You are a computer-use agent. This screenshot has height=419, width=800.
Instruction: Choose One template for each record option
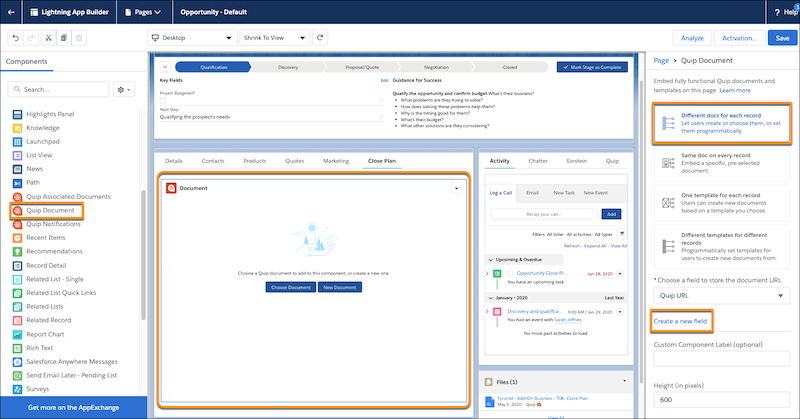(x=721, y=203)
